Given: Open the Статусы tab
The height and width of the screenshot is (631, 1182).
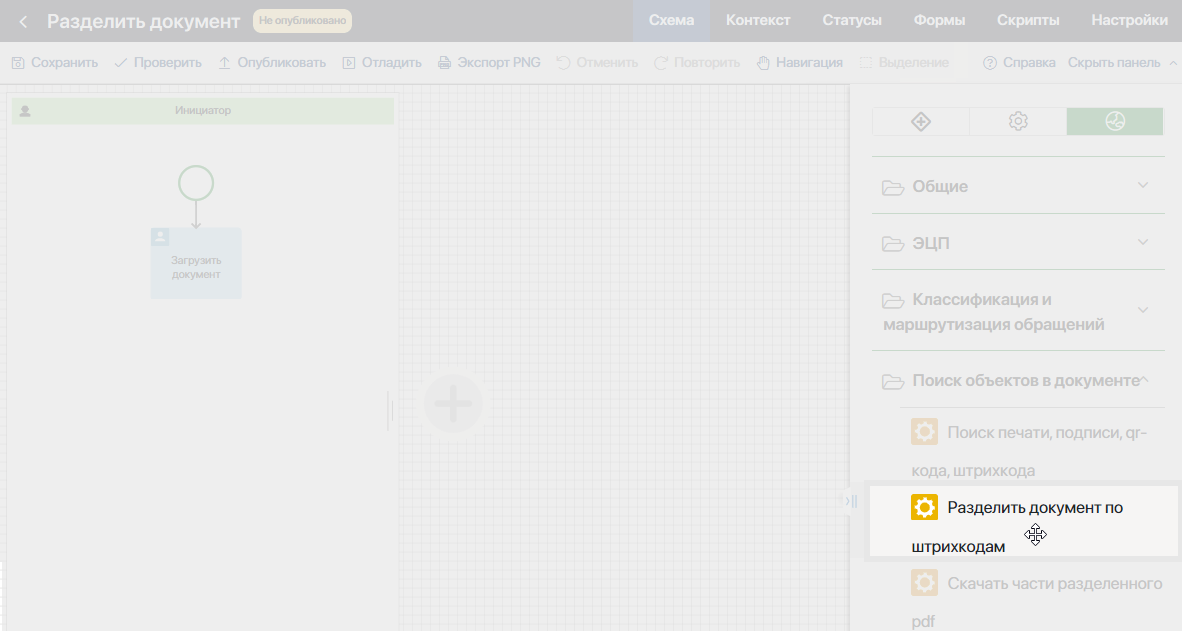Looking at the screenshot, I should coord(852,20).
